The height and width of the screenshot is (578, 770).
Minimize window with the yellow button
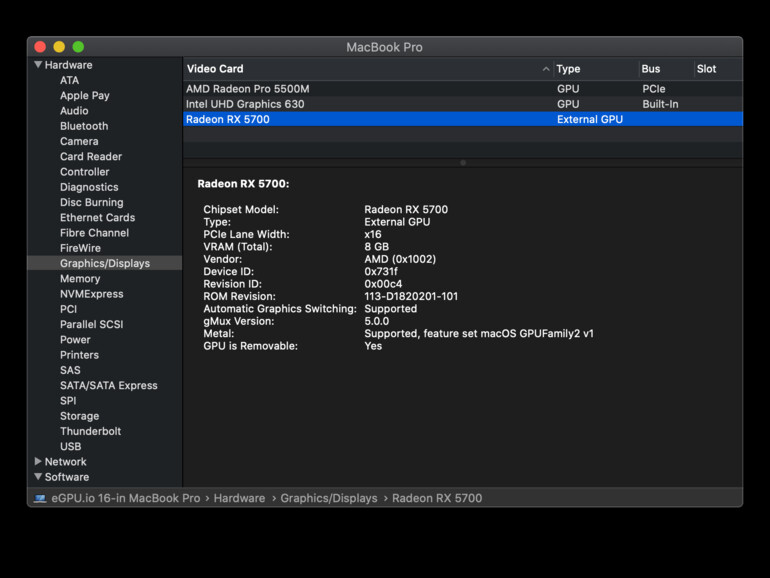(59, 47)
